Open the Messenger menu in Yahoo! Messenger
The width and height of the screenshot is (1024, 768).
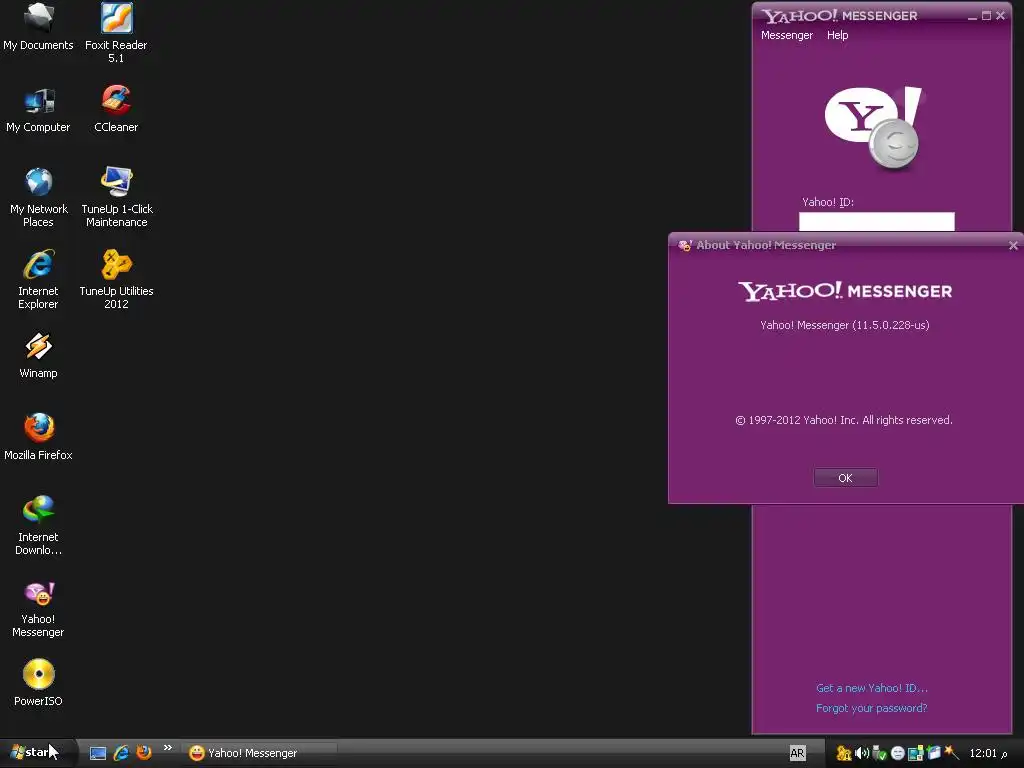coord(786,35)
